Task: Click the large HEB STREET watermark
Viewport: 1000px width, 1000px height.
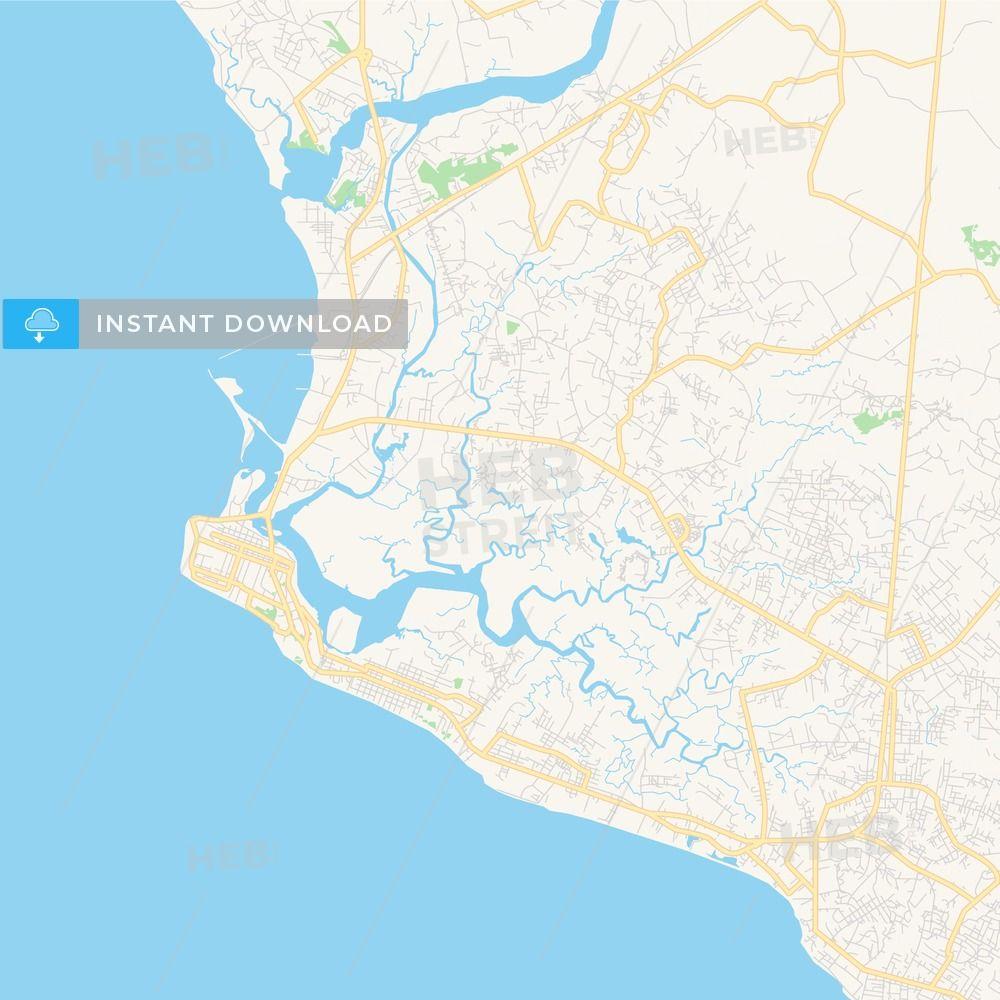Action: point(501,501)
